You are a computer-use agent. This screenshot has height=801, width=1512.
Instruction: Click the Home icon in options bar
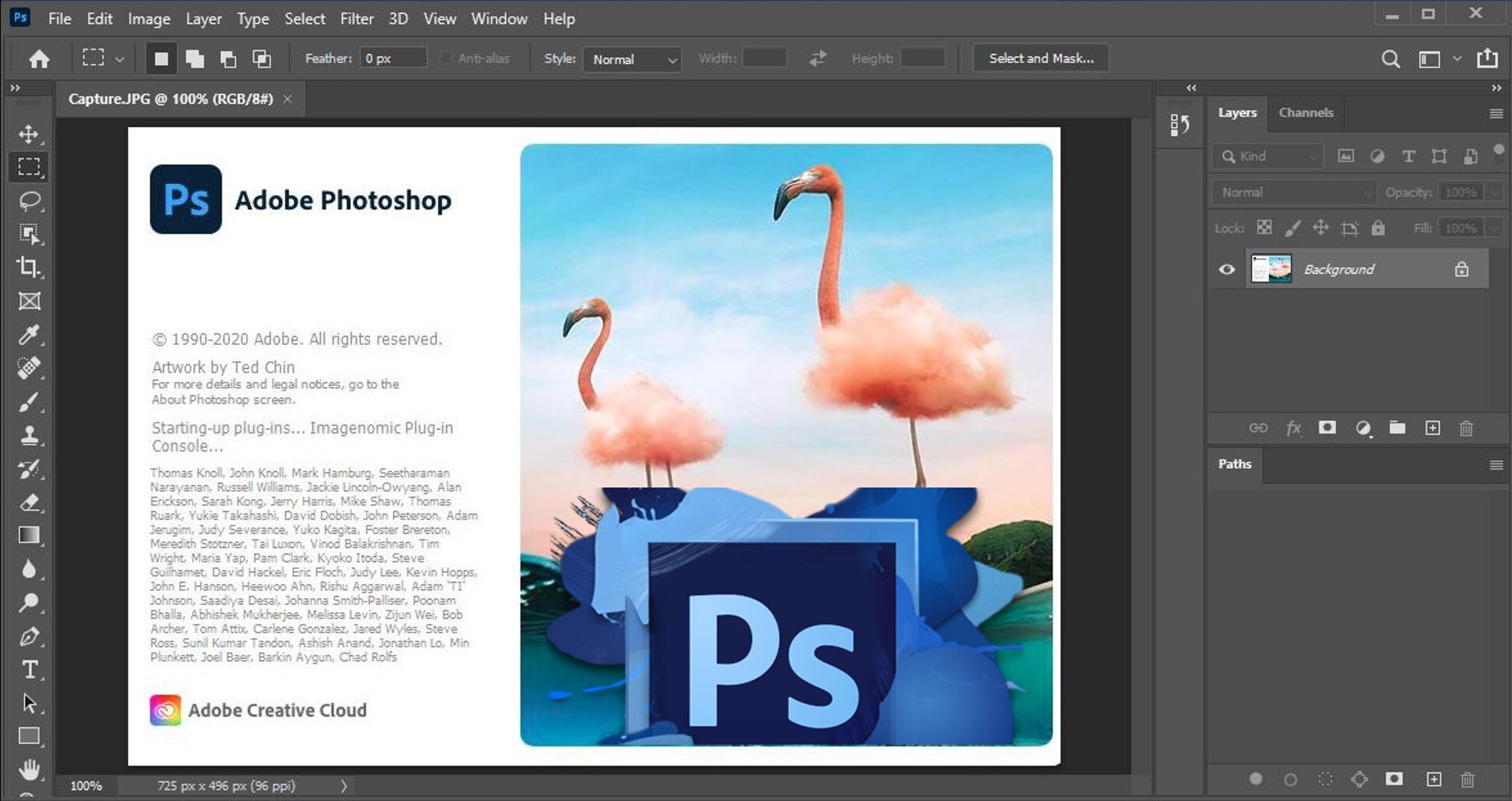click(39, 59)
